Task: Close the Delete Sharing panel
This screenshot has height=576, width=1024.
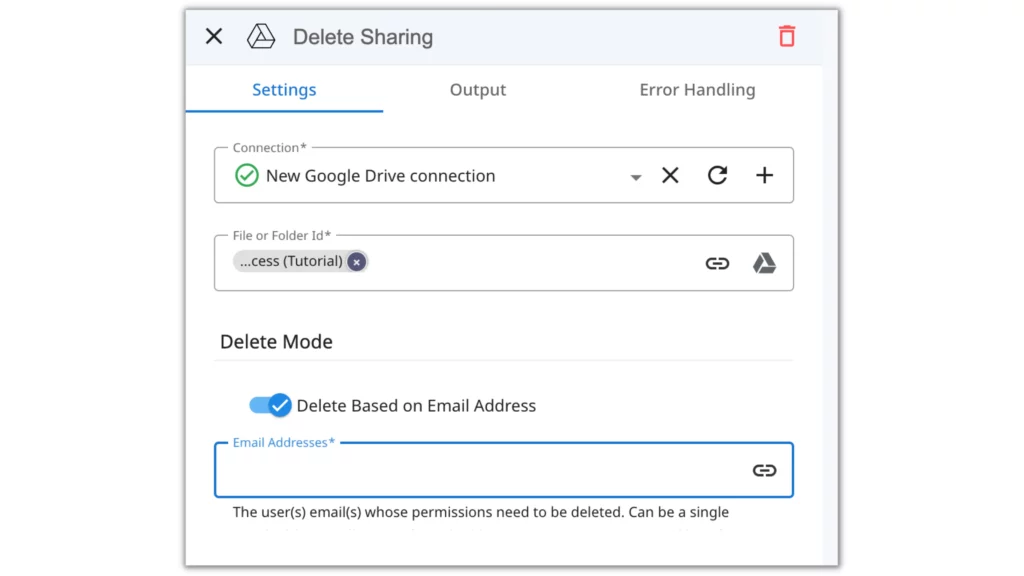Action: [x=214, y=37]
